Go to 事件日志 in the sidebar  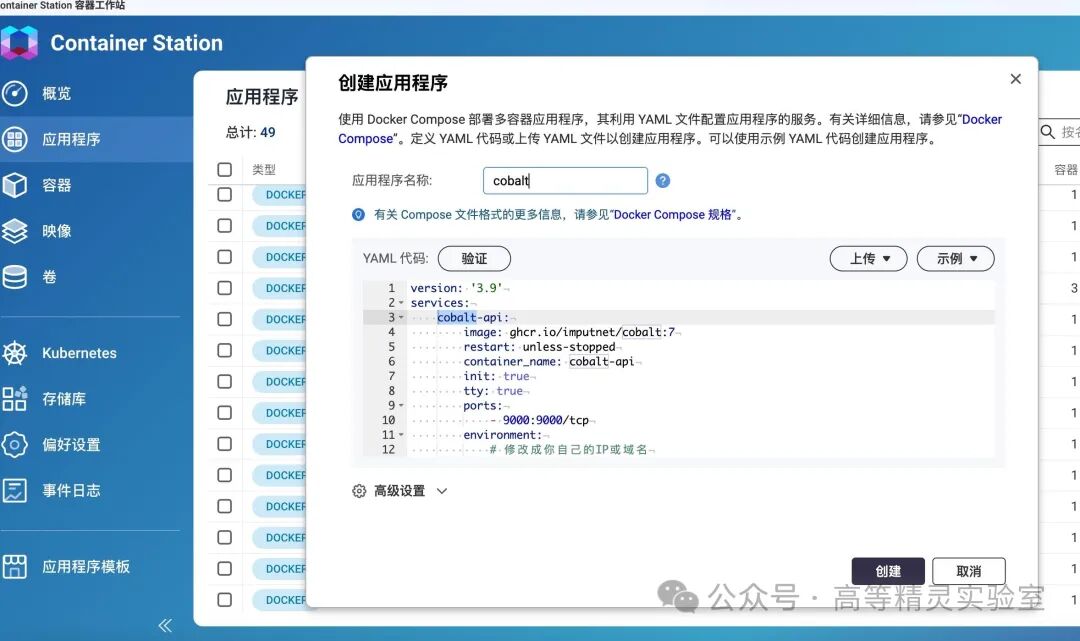(71, 490)
